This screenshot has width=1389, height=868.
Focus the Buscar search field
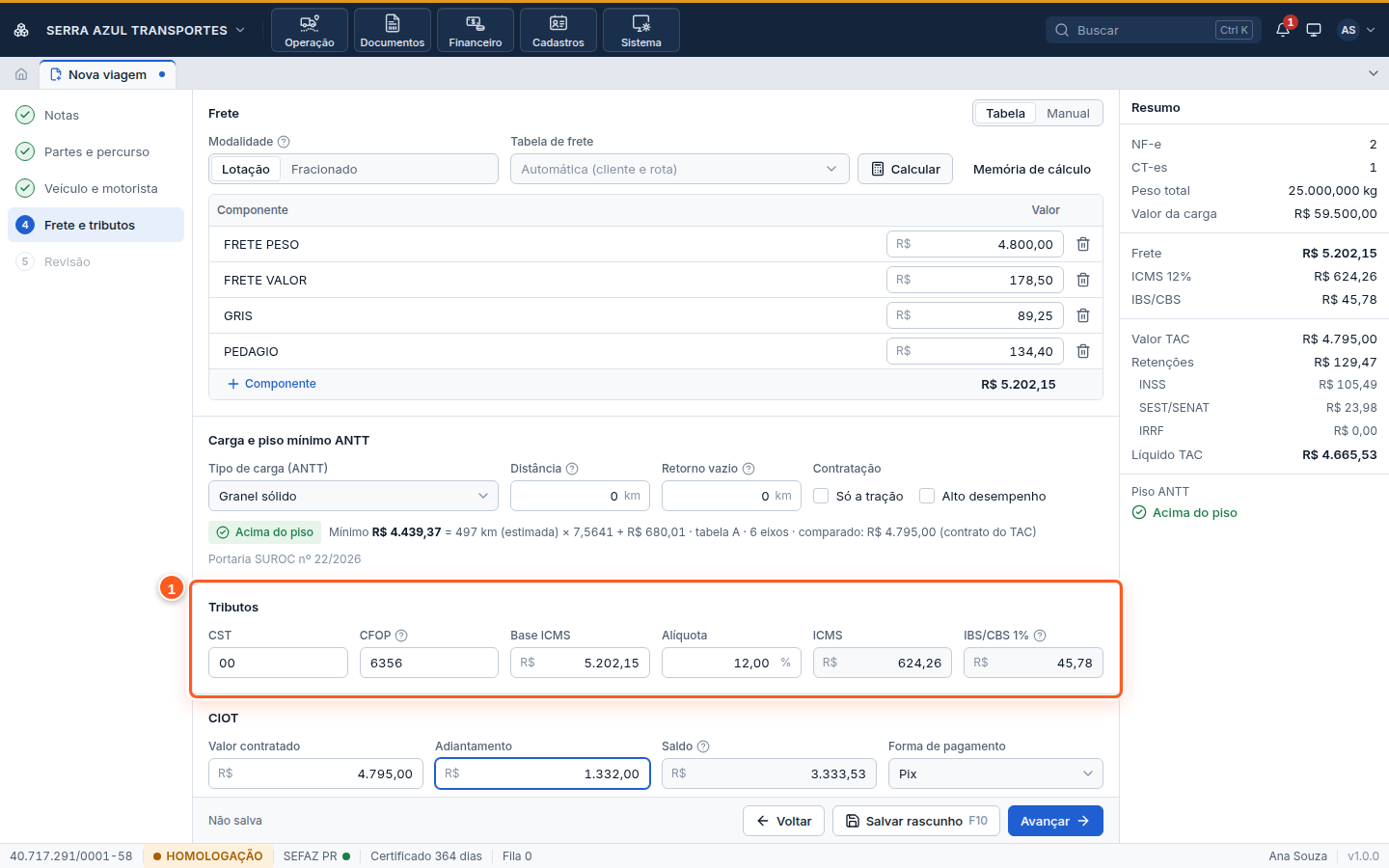(1154, 30)
